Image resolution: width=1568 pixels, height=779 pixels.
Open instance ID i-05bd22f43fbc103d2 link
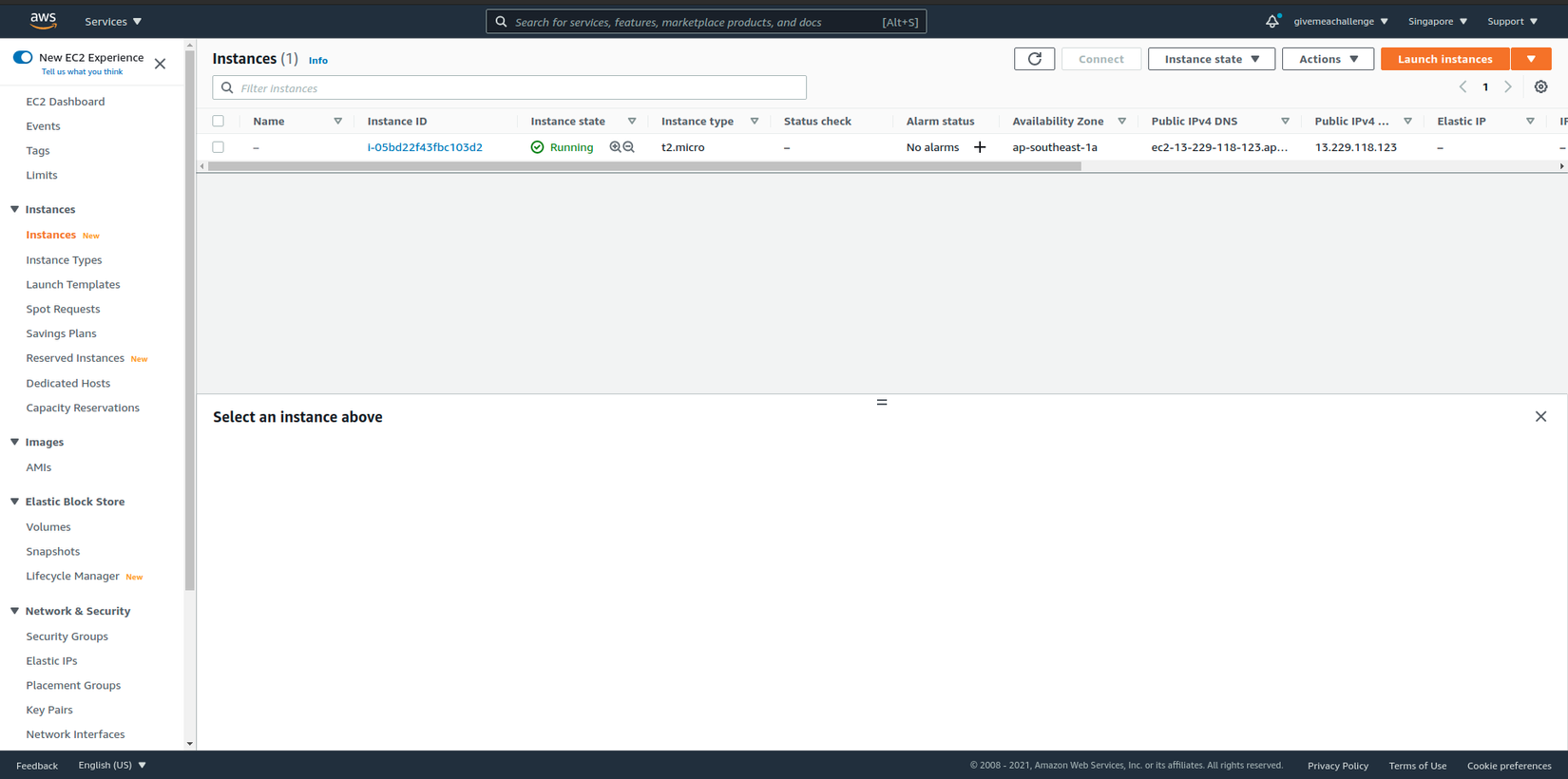[425, 147]
